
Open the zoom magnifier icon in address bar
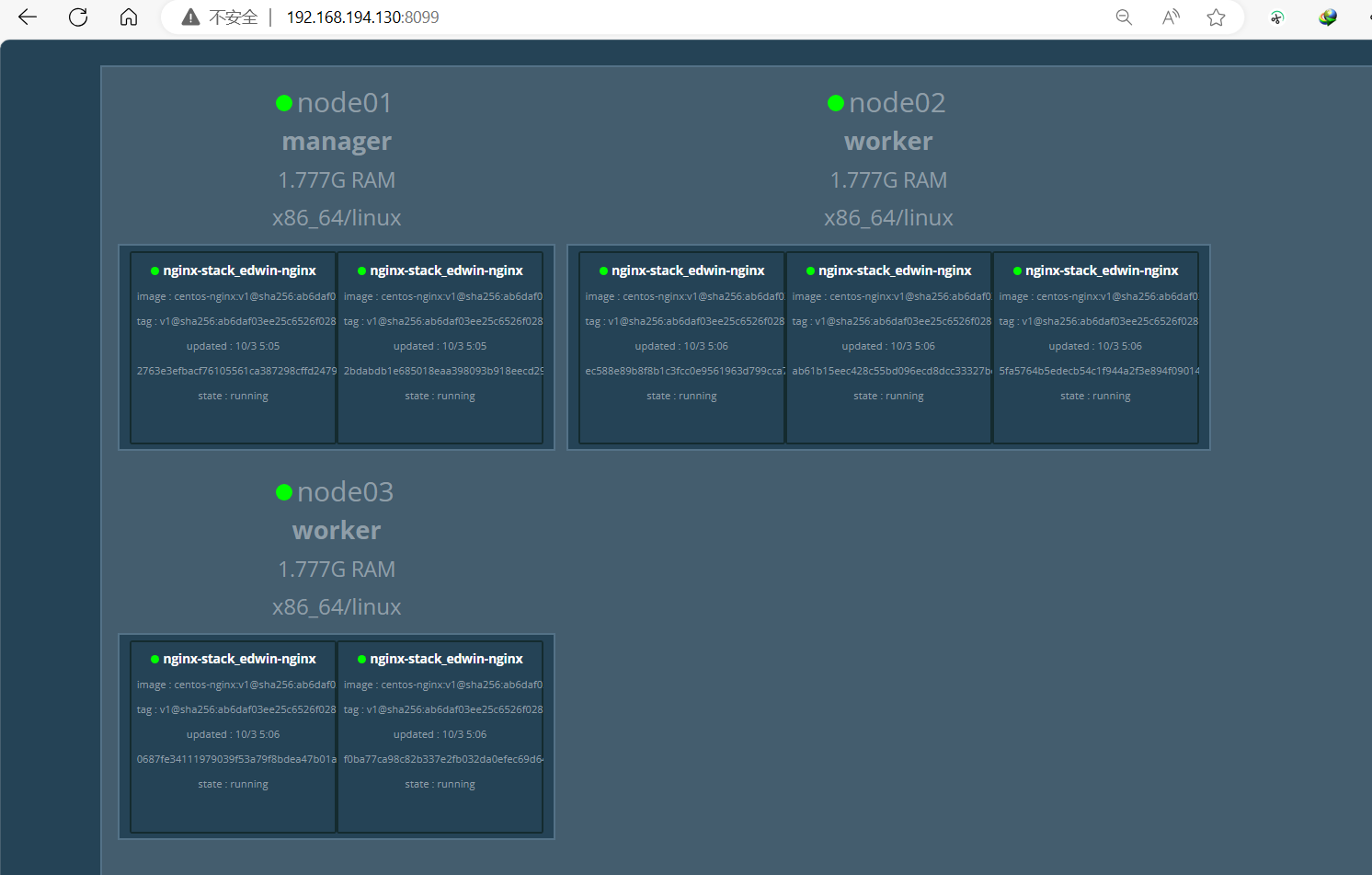pyautogui.click(x=1124, y=17)
